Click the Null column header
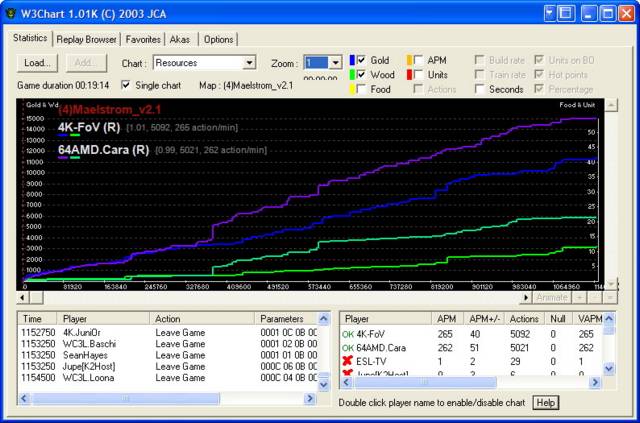Image resolution: width=640 pixels, height=423 pixels. [559, 319]
